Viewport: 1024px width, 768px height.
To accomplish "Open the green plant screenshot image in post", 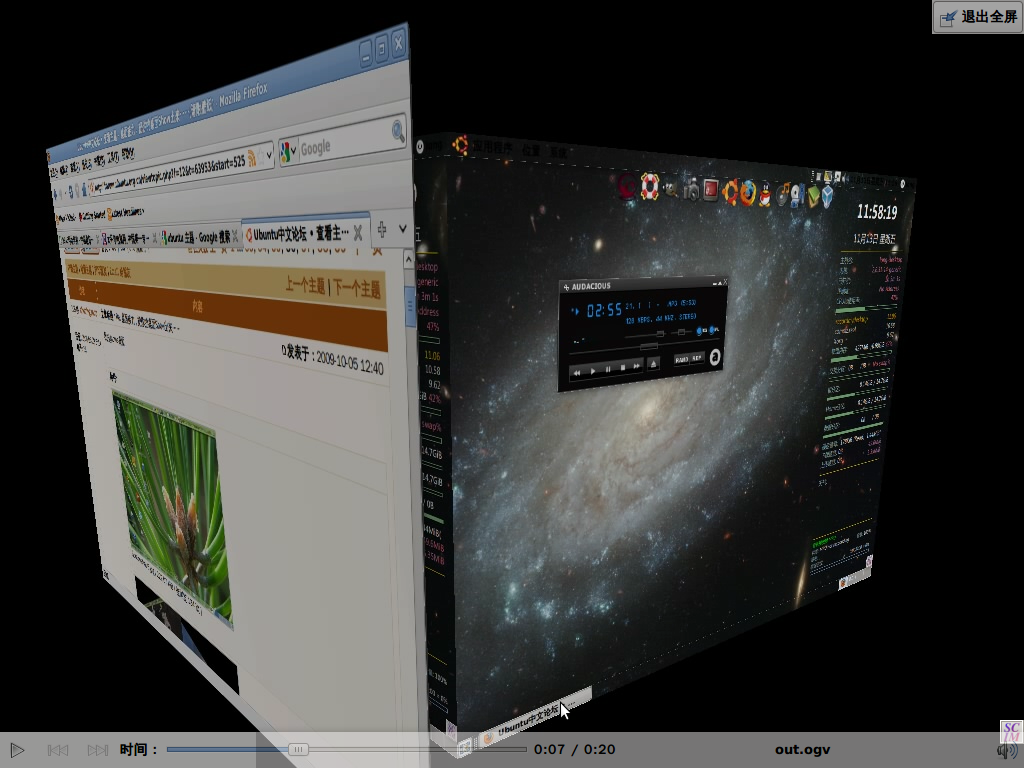I will tap(174, 507).
